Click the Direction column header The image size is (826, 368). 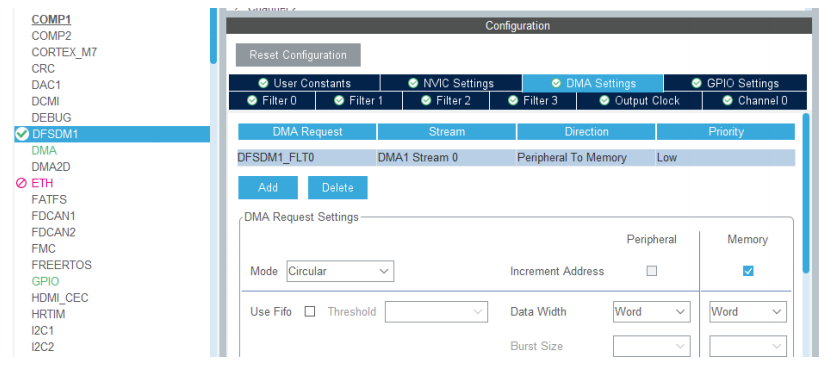click(586, 132)
